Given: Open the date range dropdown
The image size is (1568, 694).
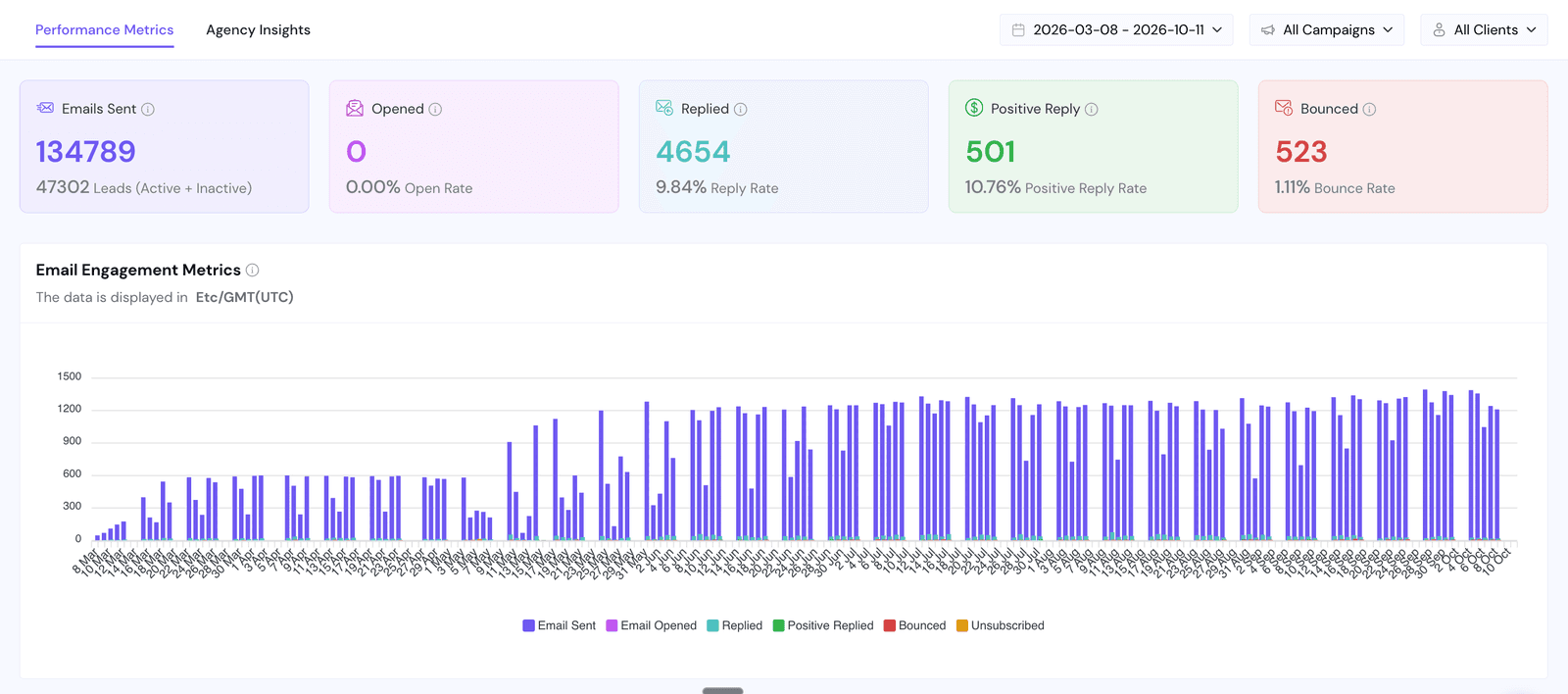Looking at the screenshot, I should (x=1116, y=29).
